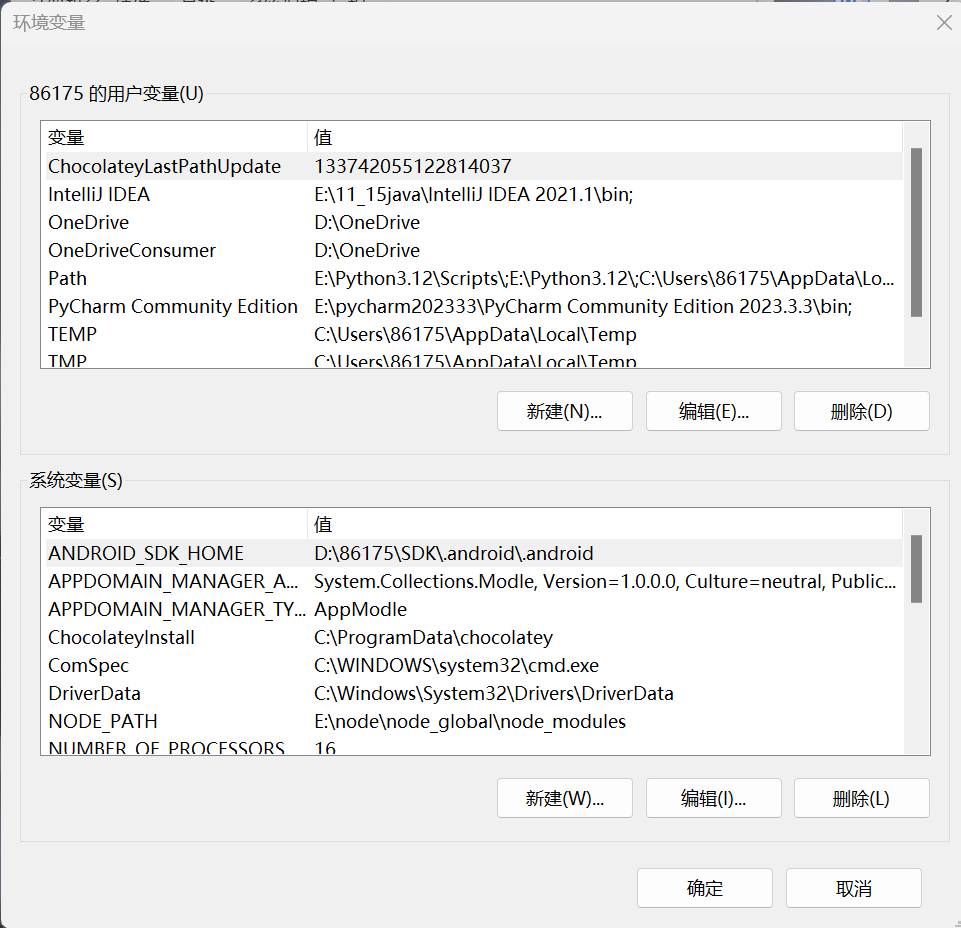Close the 环境变量 dialog window
The width and height of the screenshot is (961, 928).
[943, 23]
